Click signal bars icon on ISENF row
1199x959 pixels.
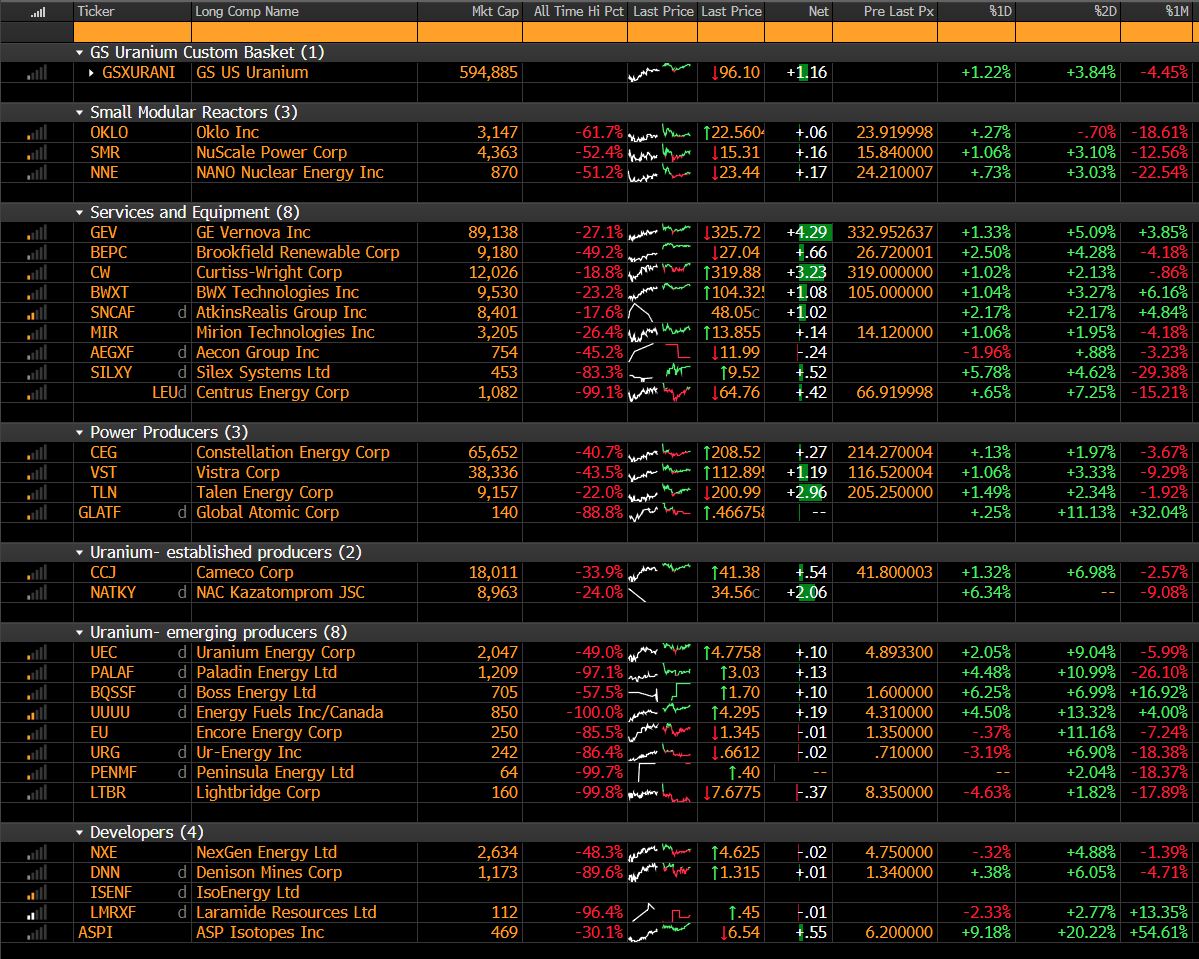36,892
